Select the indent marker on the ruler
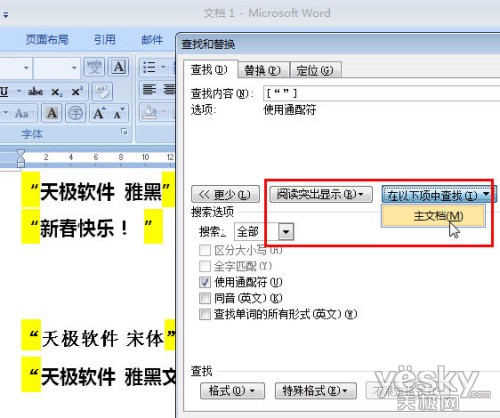Image resolution: width=500 pixels, height=418 pixels. click(x=21, y=158)
